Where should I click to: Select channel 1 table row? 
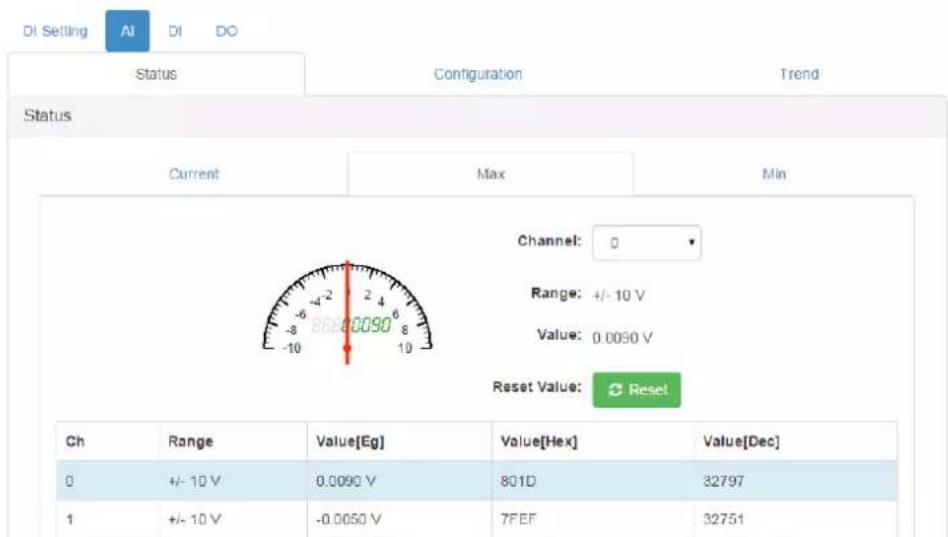click(476, 519)
